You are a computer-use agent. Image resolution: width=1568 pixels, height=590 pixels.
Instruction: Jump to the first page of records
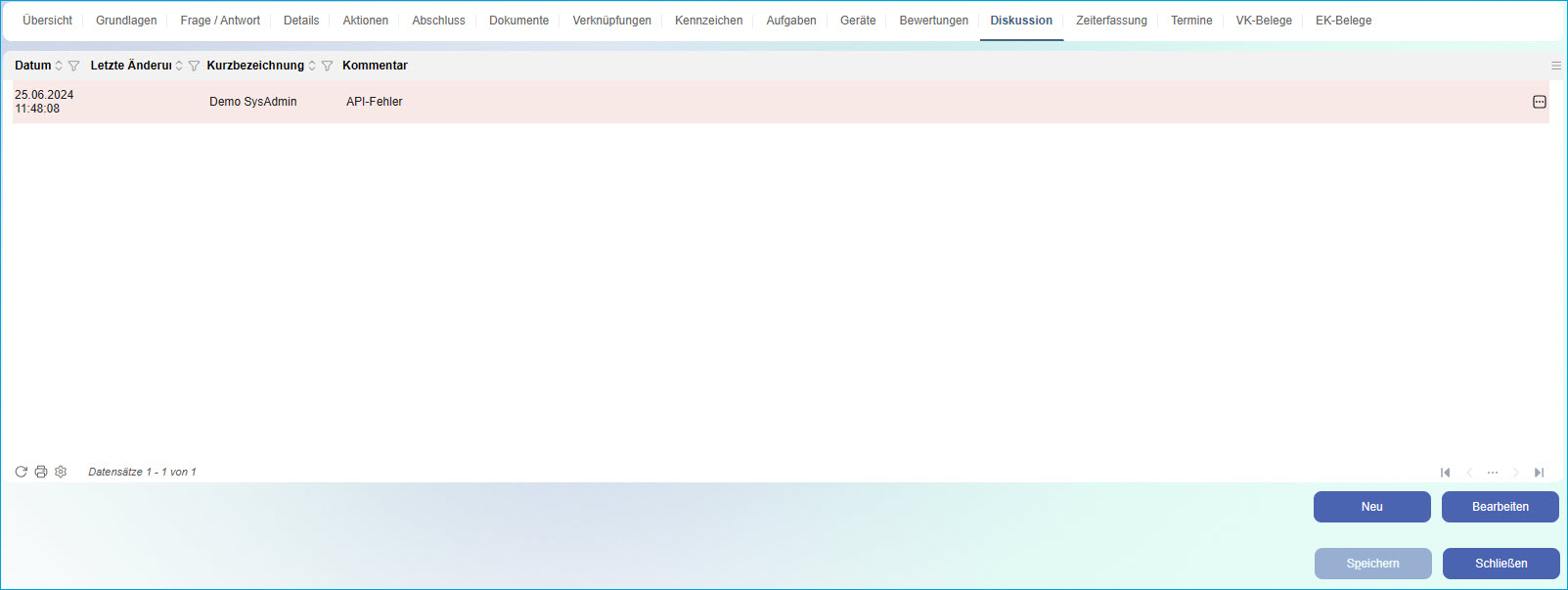click(1445, 473)
